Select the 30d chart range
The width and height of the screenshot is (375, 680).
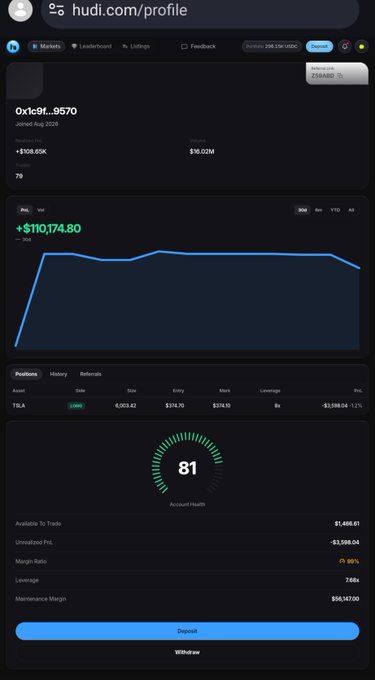tap(302, 210)
